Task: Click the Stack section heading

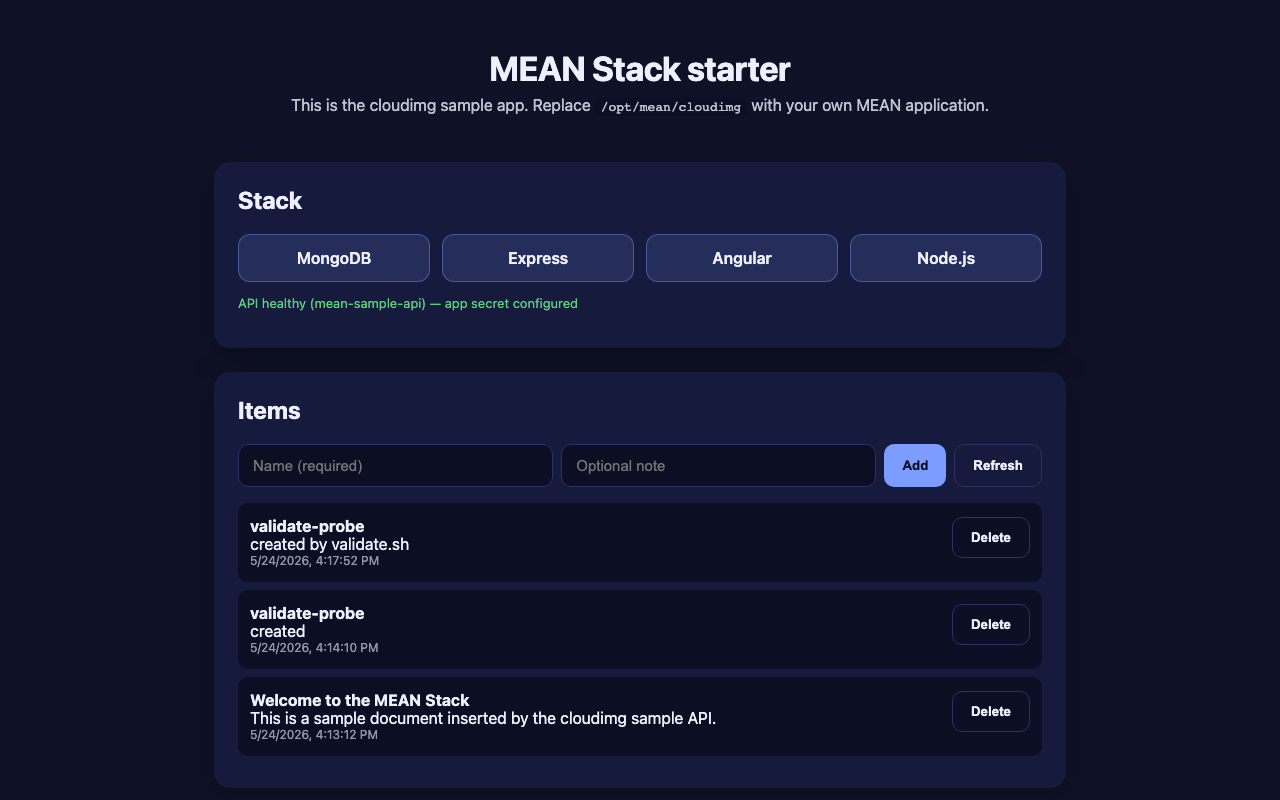Action: [270, 201]
